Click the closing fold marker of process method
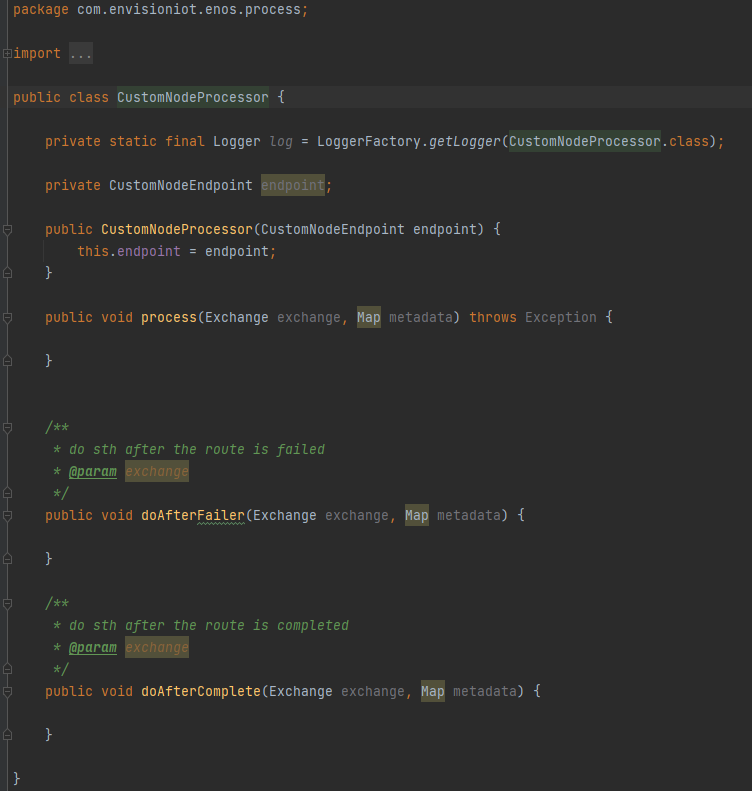Viewport: 752px width, 791px height. pyautogui.click(x=7, y=360)
